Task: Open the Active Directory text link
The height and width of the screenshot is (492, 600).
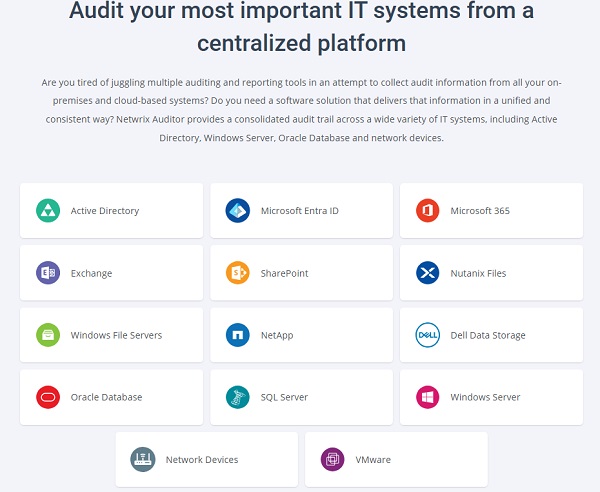Action: click(105, 211)
